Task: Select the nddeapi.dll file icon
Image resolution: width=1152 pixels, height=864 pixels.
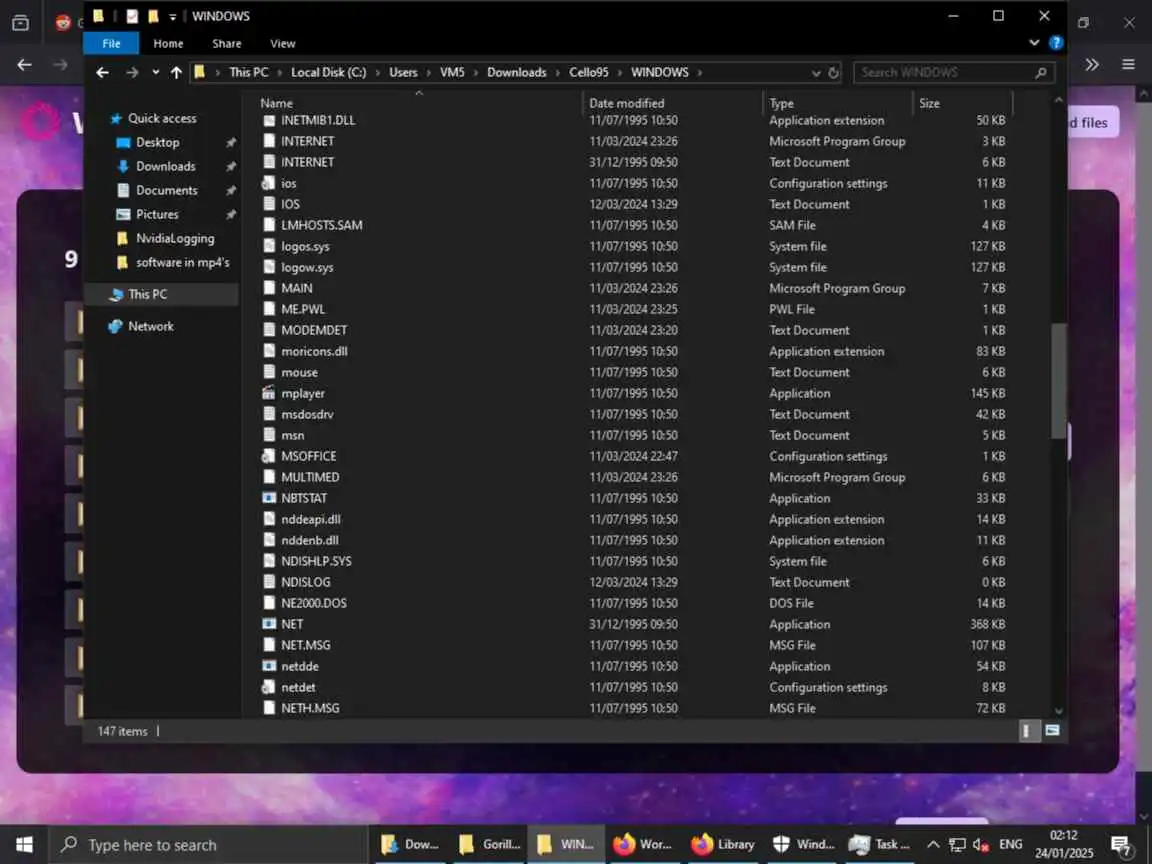Action: tap(269, 519)
